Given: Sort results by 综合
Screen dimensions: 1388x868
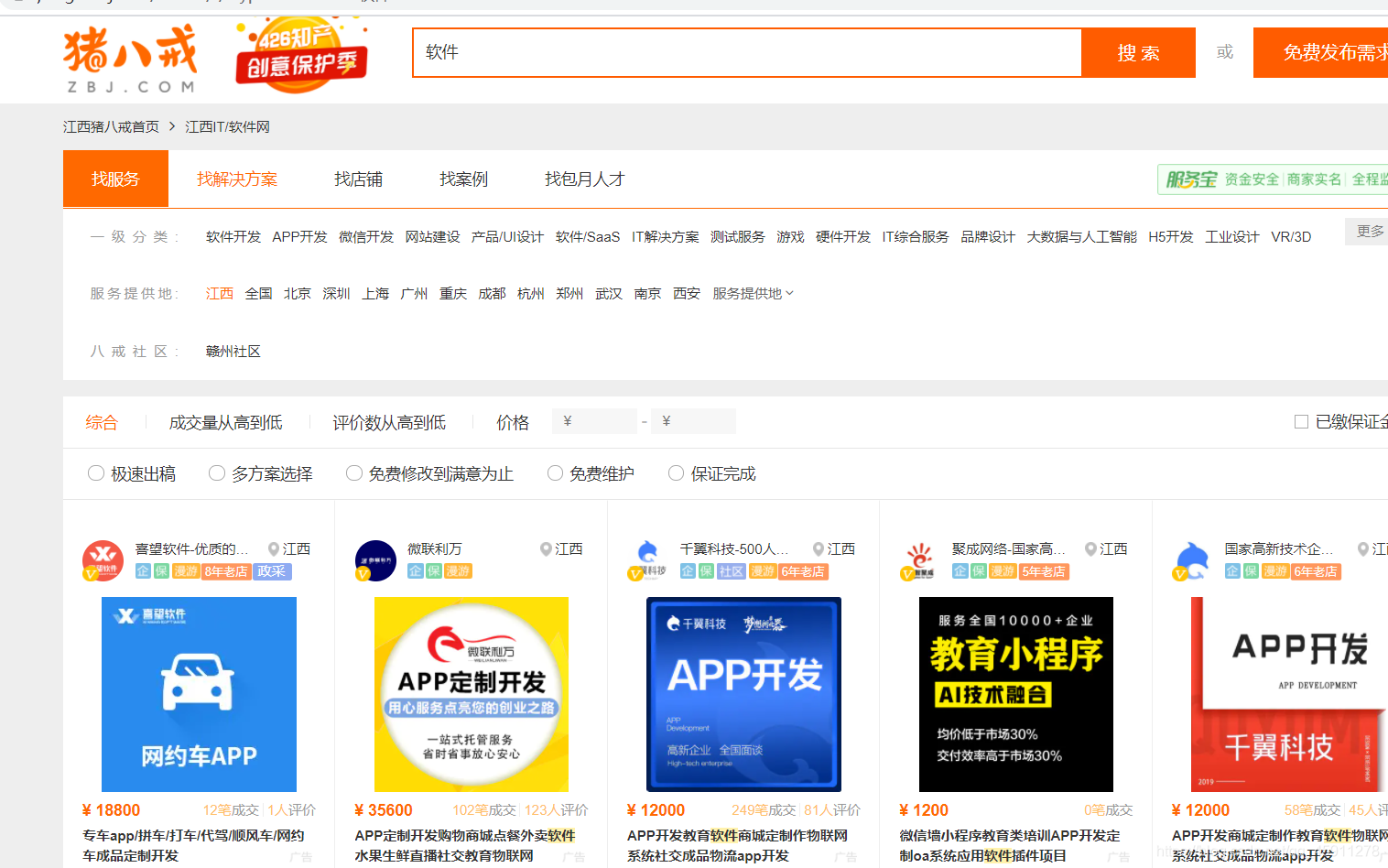Looking at the screenshot, I should [102, 422].
